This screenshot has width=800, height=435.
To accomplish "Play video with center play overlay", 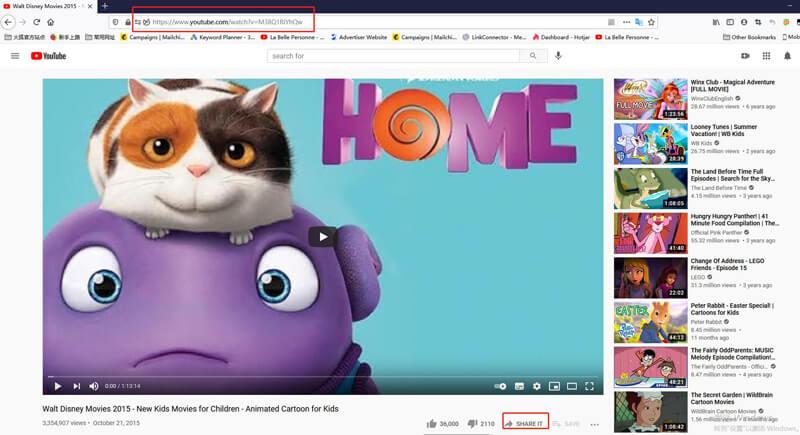I will coord(322,237).
